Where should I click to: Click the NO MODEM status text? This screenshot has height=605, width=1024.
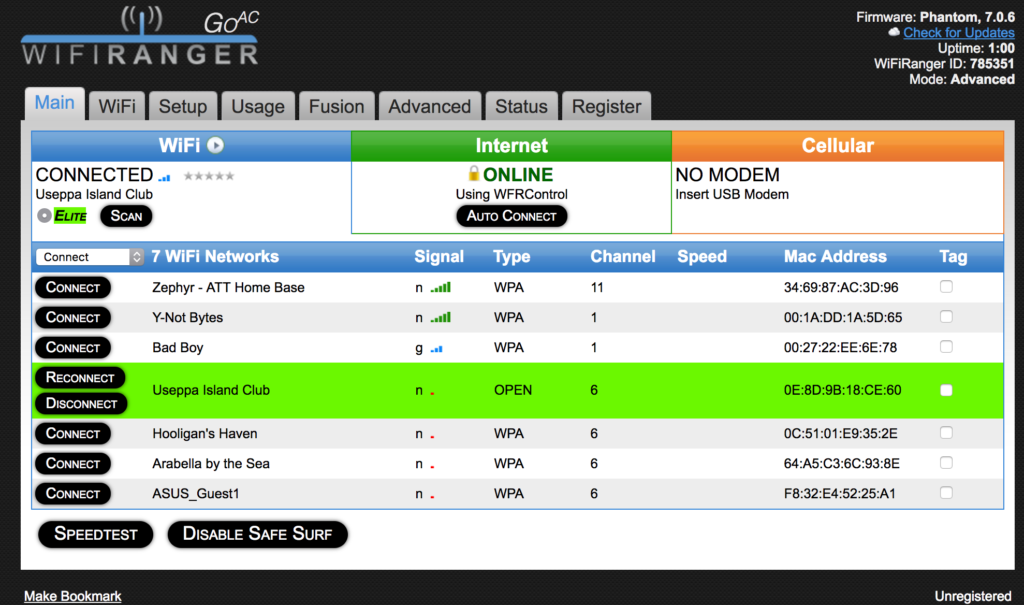(728, 174)
